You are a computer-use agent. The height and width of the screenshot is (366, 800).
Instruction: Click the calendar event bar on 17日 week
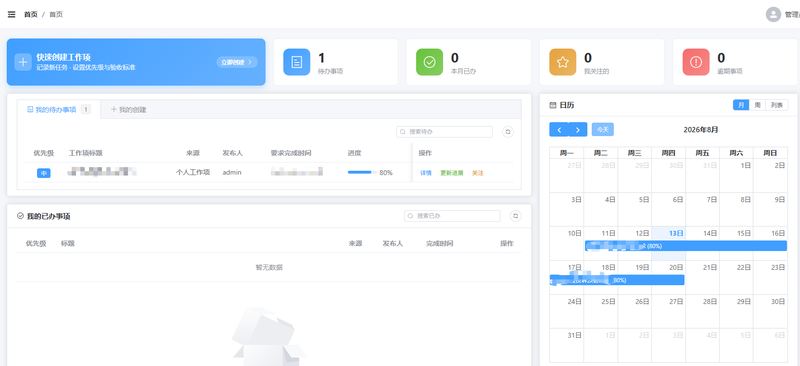617,280
